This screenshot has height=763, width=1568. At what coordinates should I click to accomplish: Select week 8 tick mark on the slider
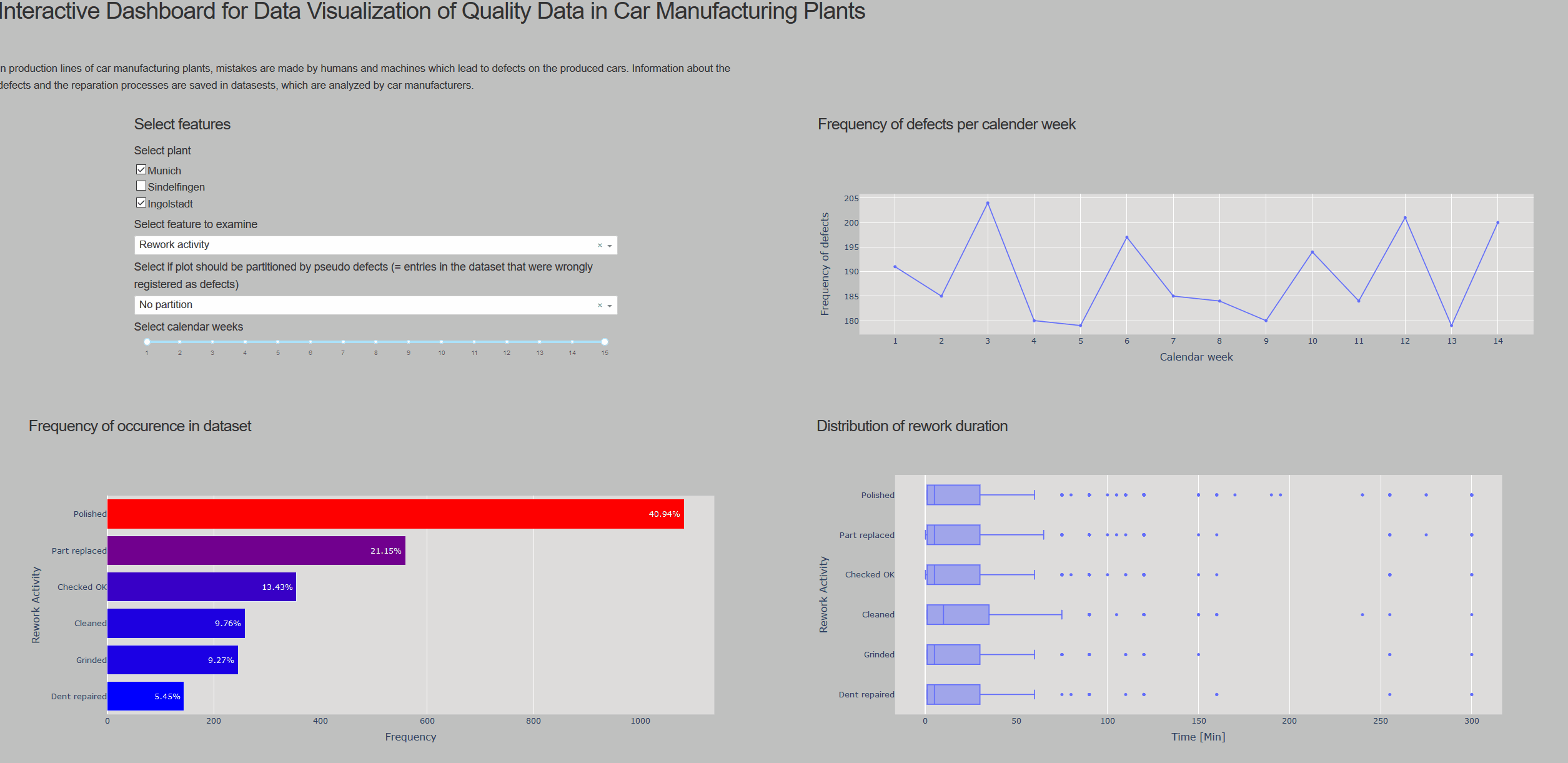375,342
